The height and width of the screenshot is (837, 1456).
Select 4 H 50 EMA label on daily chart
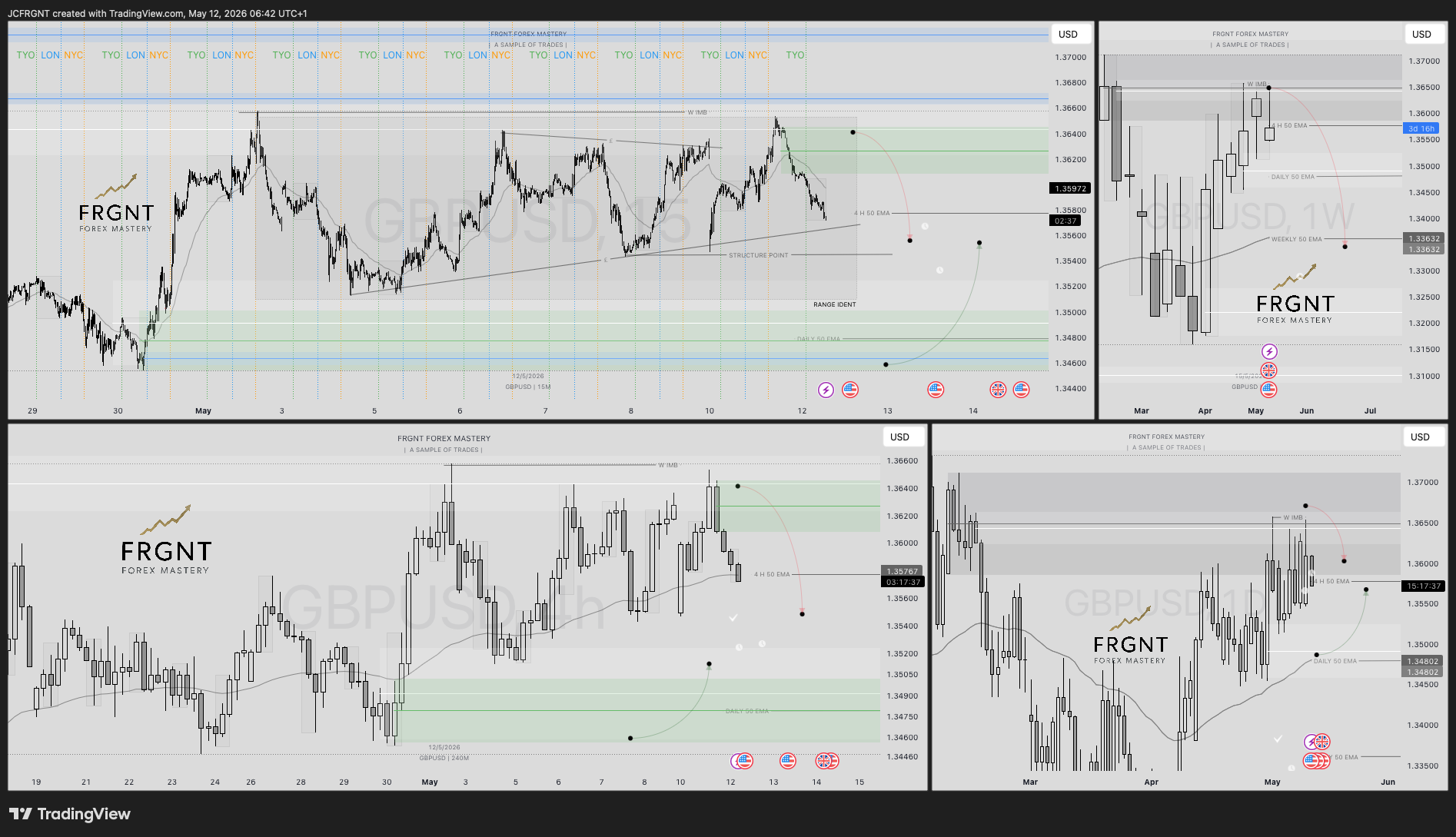pyautogui.click(x=1331, y=581)
